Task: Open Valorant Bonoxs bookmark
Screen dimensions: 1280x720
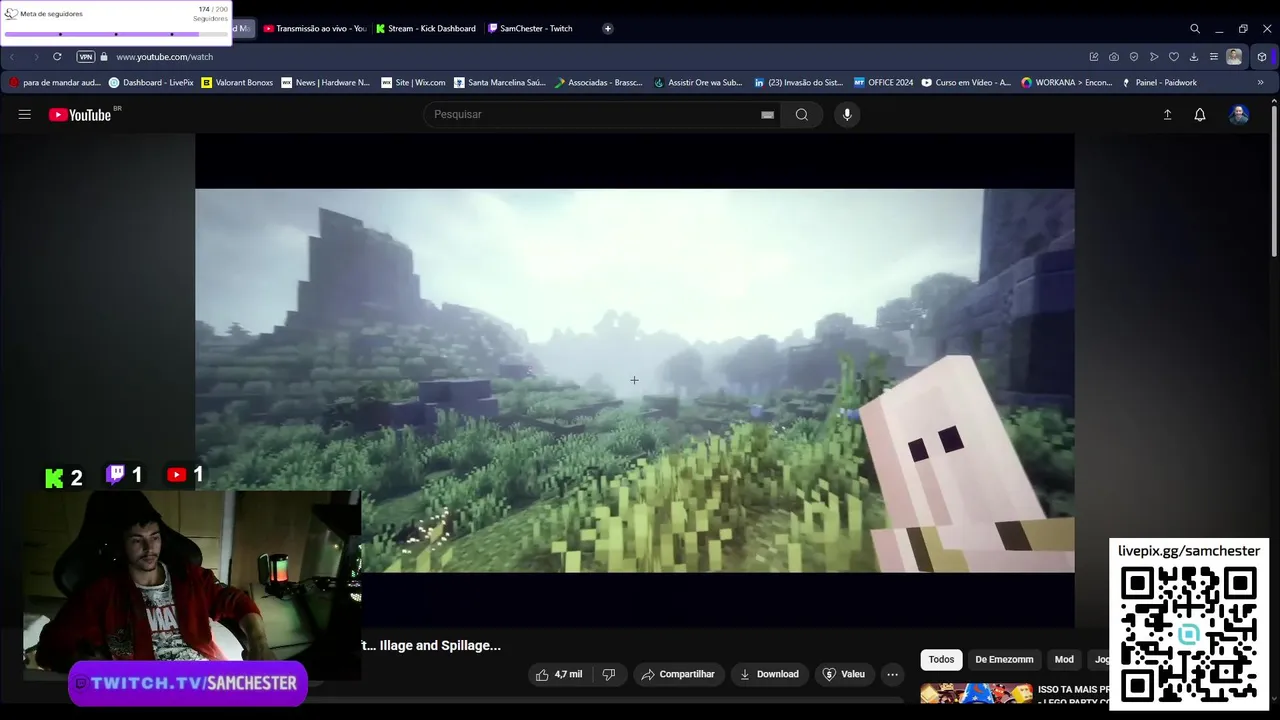Action: [x=237, y=83]
